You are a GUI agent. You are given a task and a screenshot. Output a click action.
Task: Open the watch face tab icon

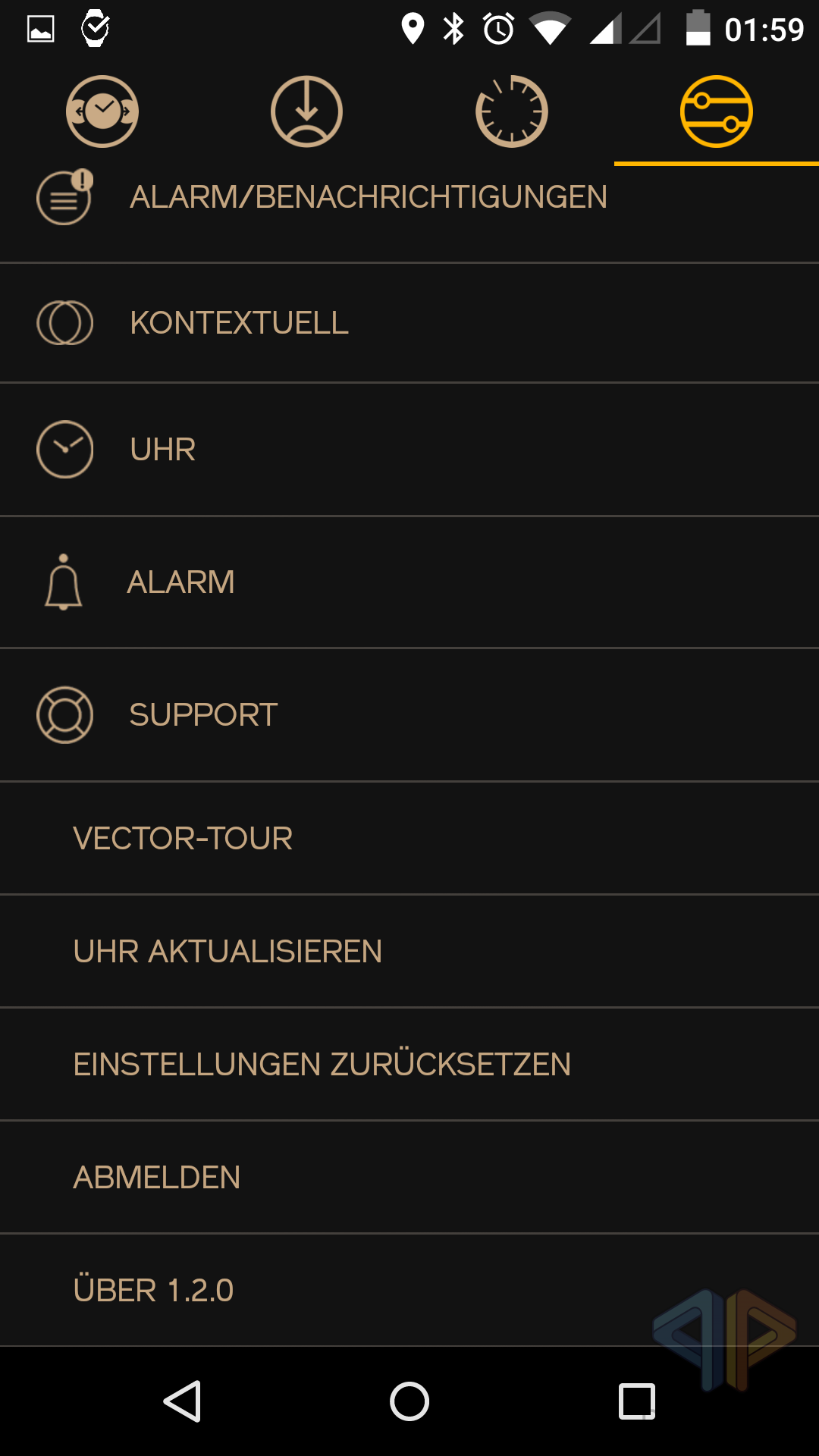pyautogui.click(x=102, y=111)
